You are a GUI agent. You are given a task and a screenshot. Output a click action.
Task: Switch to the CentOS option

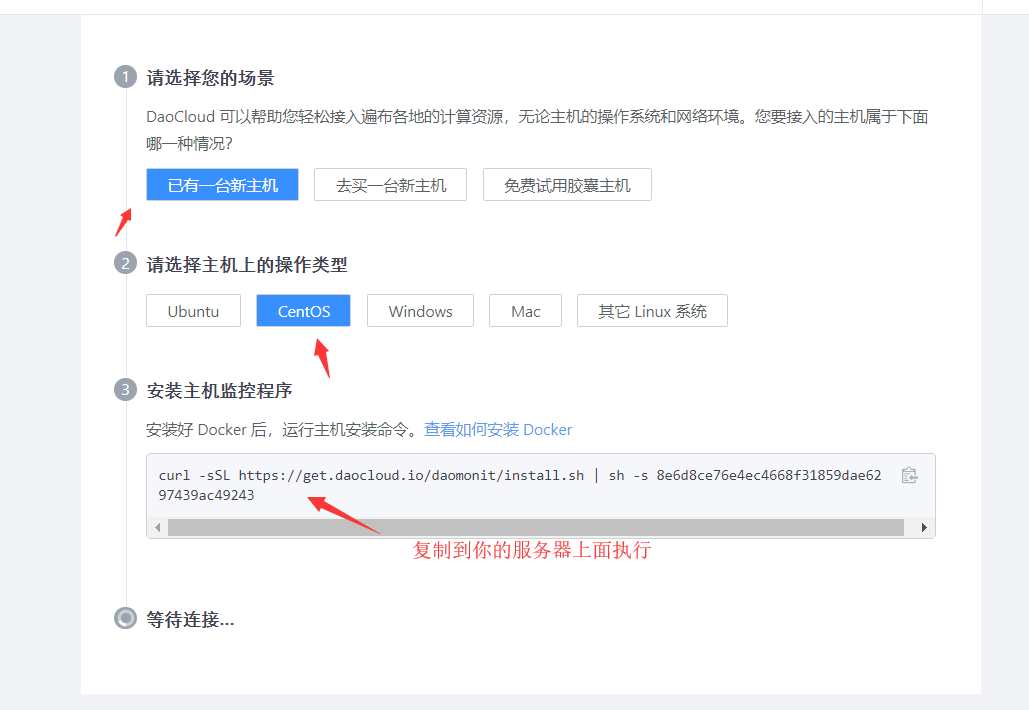303,310
